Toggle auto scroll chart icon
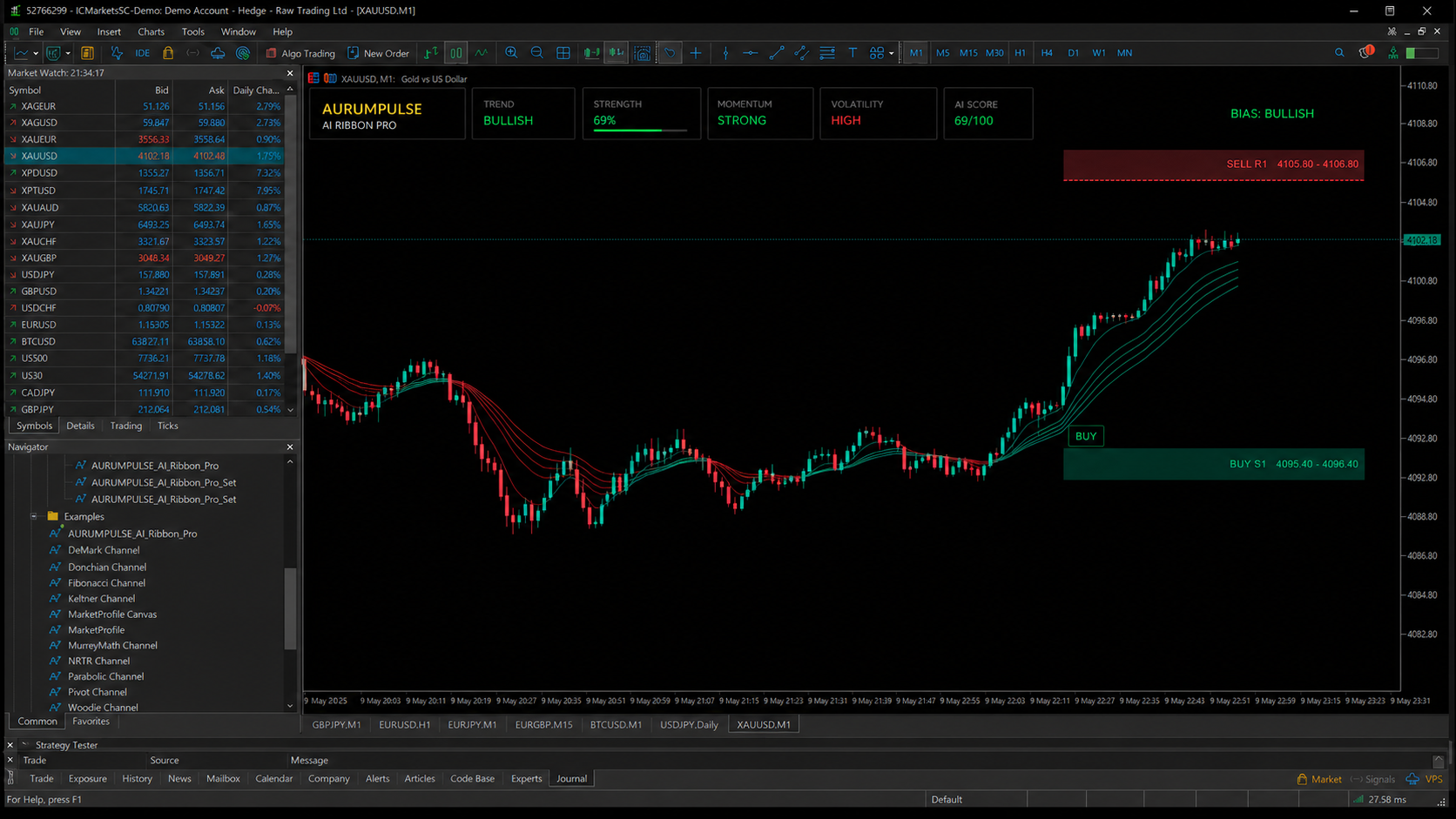Image resolution: width=1456 pixels, height=819 pixels. pyautogui.click(x=591, y=53)
